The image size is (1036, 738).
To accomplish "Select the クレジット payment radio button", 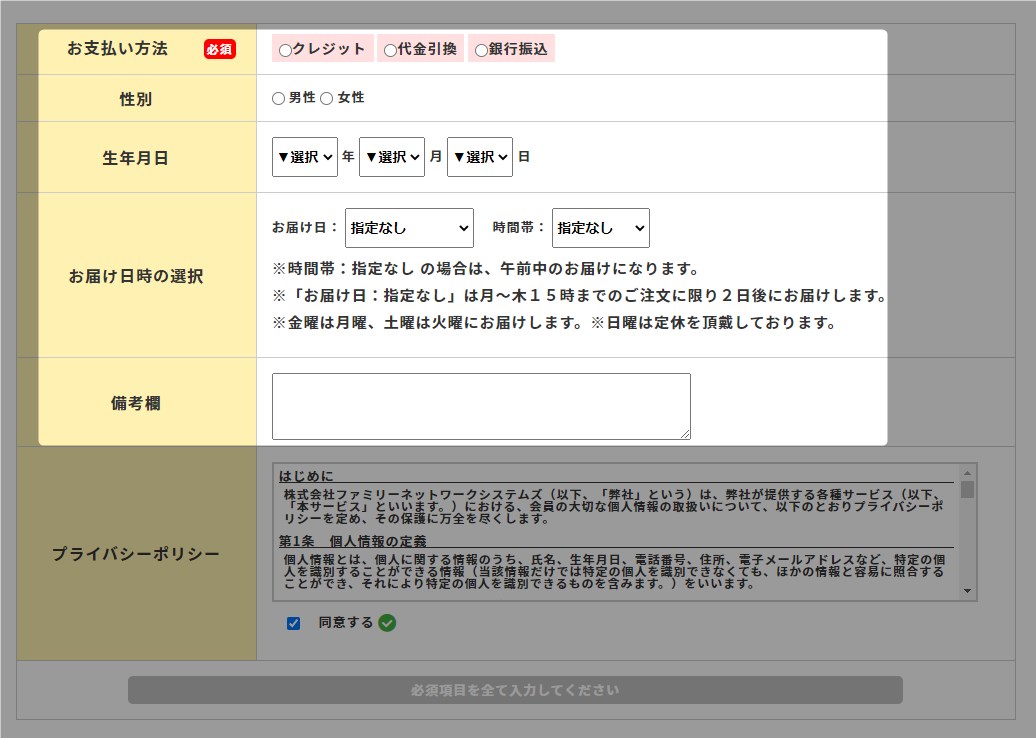I will coord(285,50).
